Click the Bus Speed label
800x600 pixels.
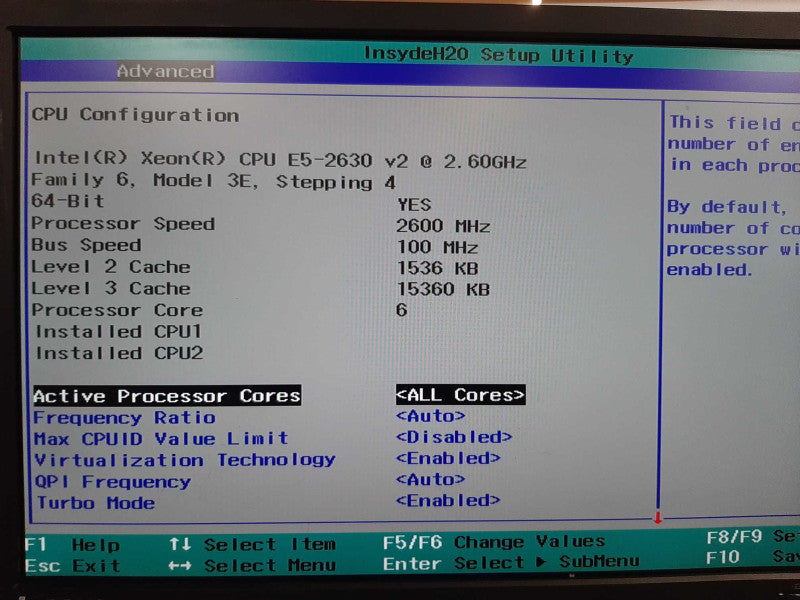click(x=86, y=245)
